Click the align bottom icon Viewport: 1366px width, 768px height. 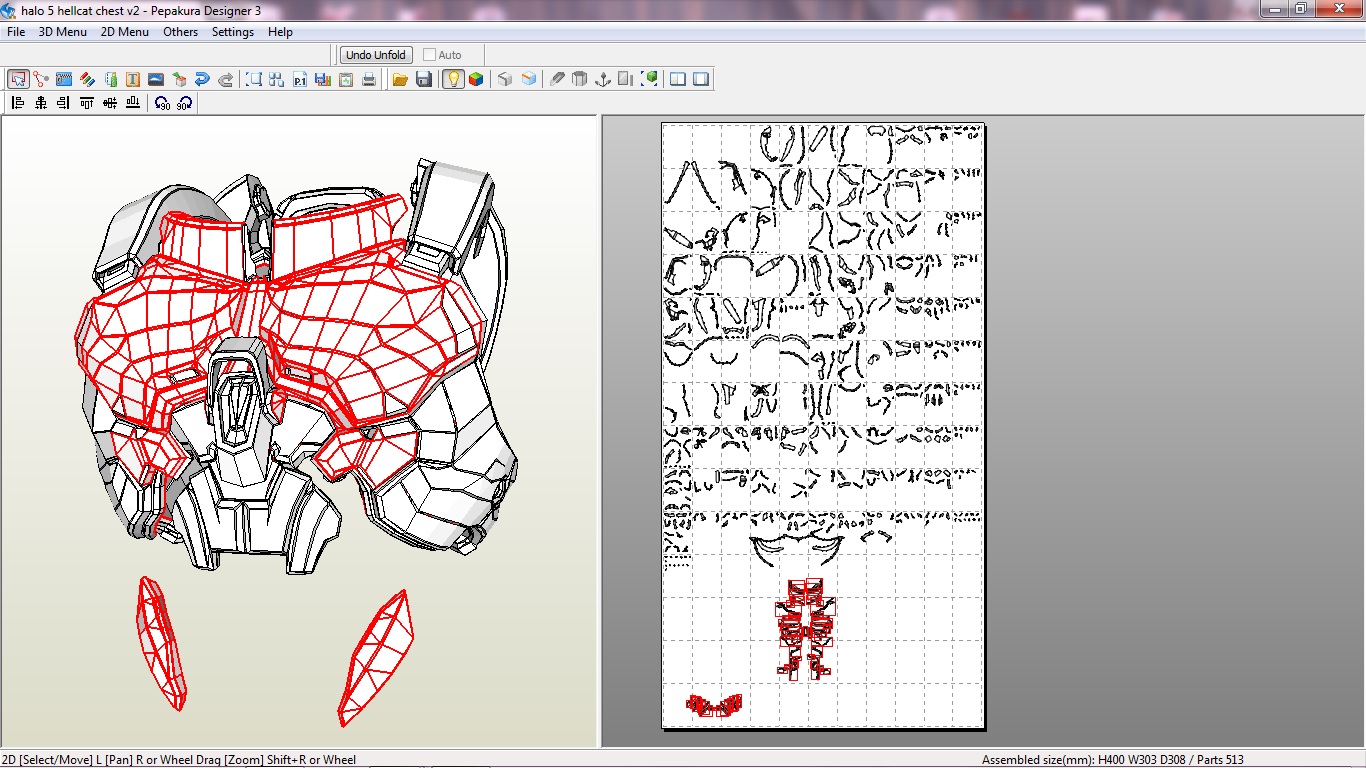[x=133, y=103]
